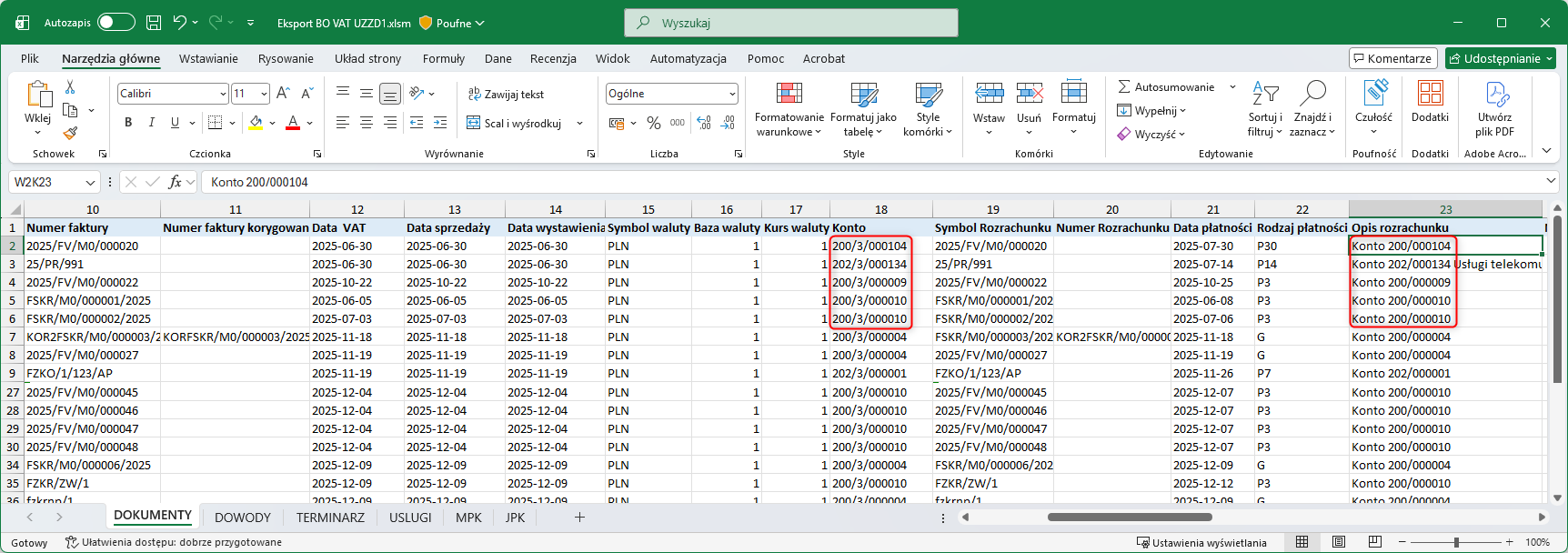The image size is (1568, 553).
Task: Click the Autosumowanie sigma icon
Action: tap(1125, 86)
